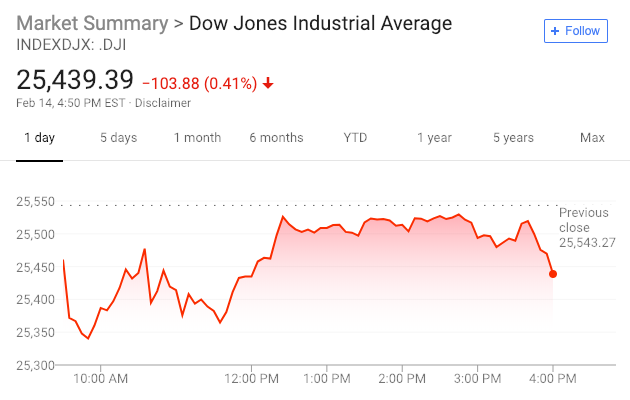Image resolution: width=630 pixels, height=400 pixels.
Task: Switch to the 5 days tab
Action: pos(118,138)
